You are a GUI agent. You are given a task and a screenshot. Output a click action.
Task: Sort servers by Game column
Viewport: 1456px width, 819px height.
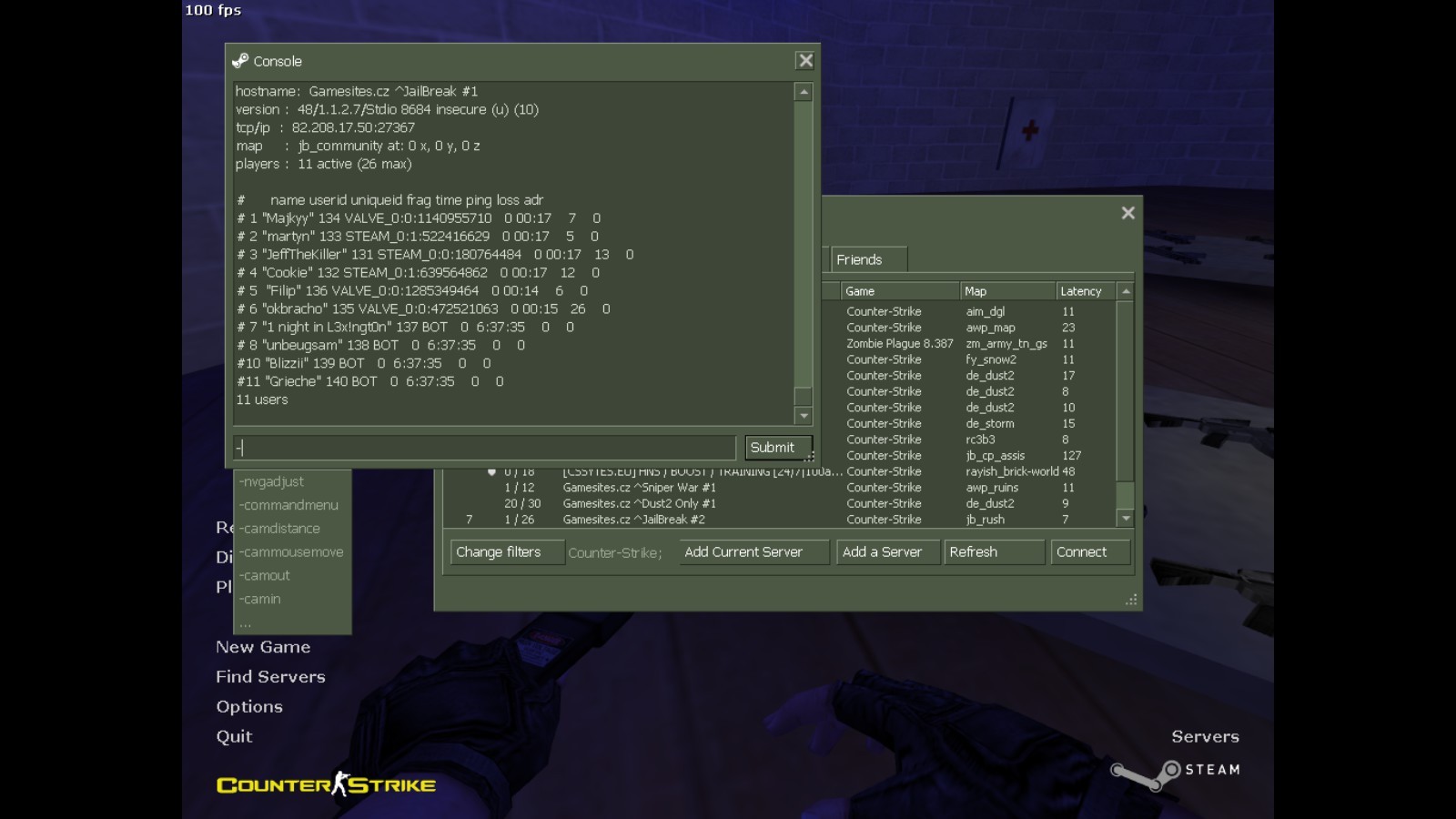click(899, 291)
